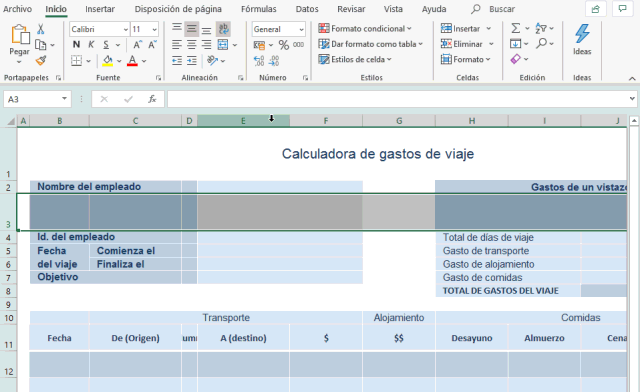Increase indent icon

(x=191, y=61)
